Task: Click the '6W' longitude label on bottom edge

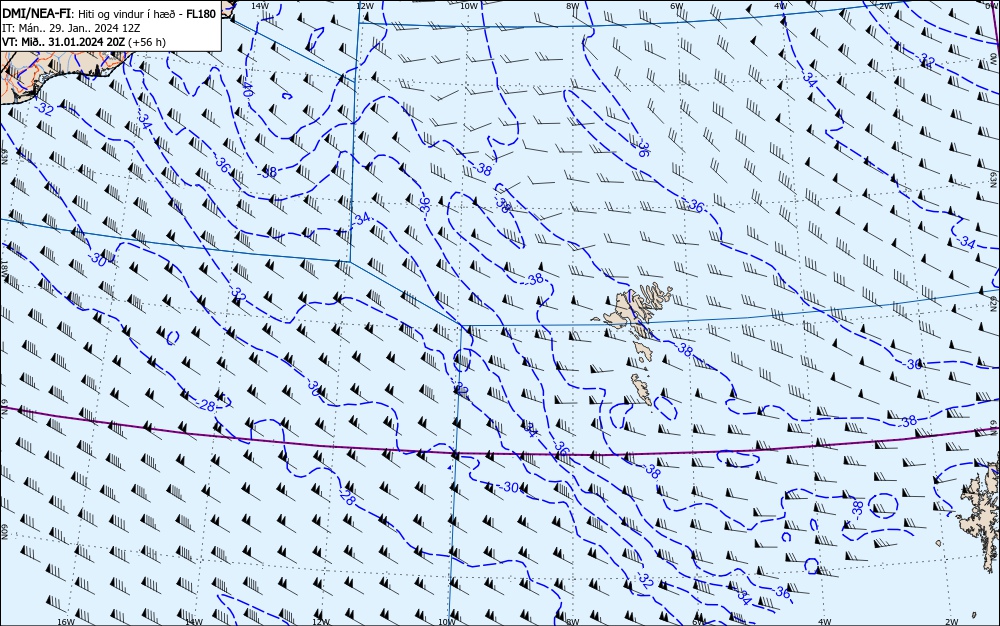Action: coord(698,621)
